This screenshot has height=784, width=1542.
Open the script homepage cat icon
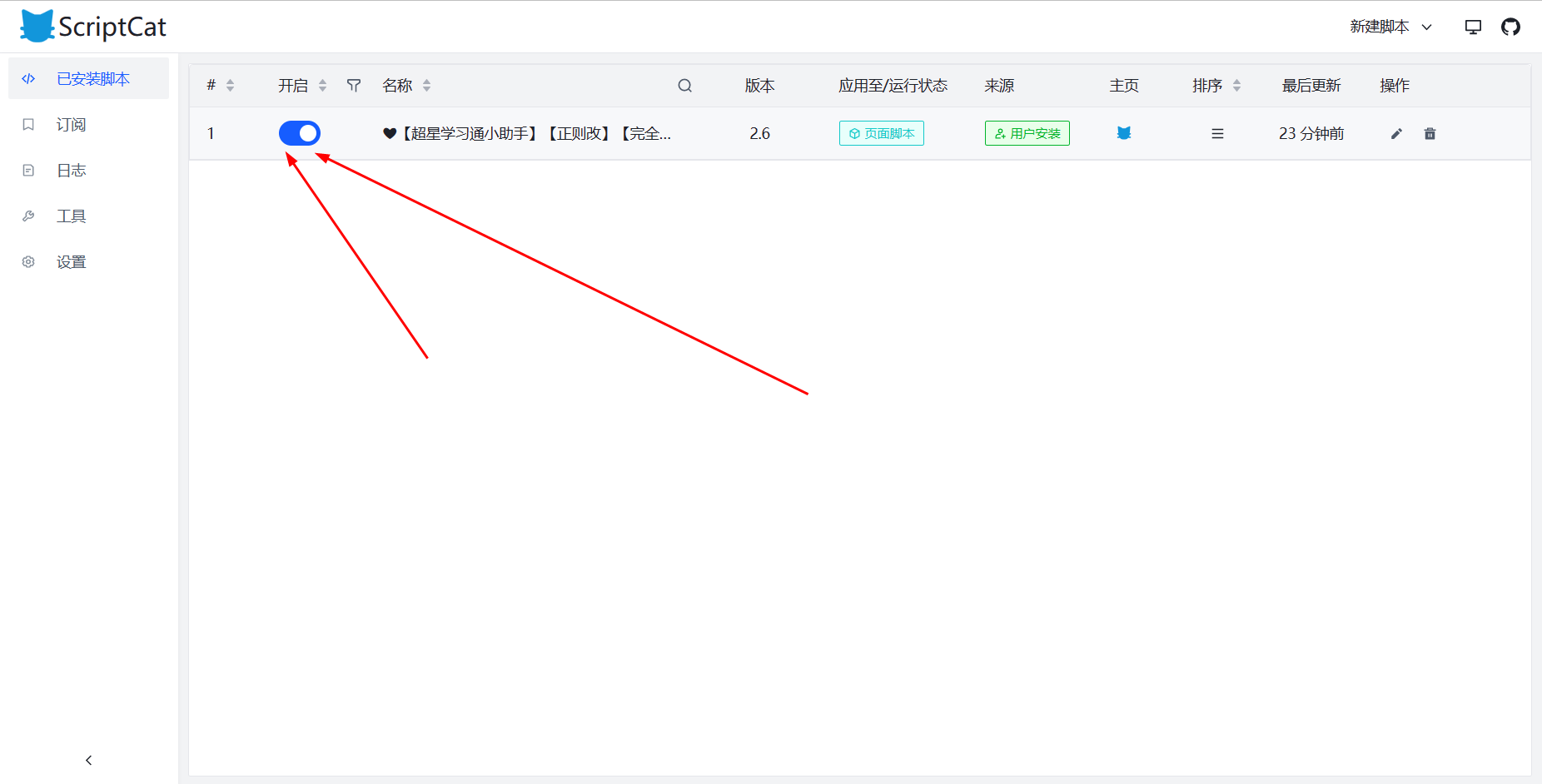pyautogui.click(x=1124, y=133)
